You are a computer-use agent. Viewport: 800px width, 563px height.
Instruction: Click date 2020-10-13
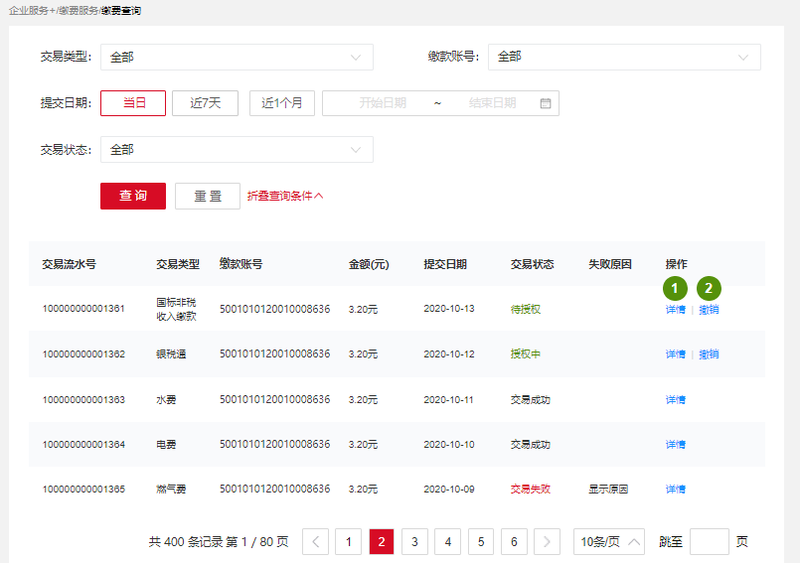[x=449, y=309]
